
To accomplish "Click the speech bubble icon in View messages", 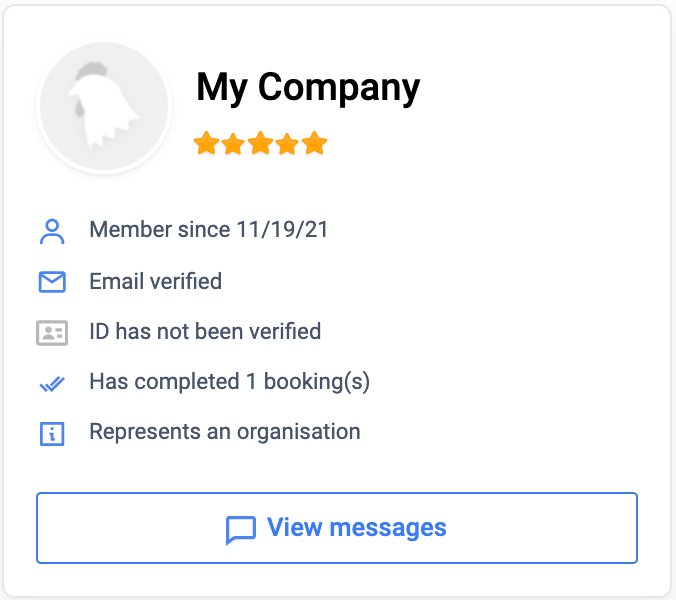I will click(x=241, y=529).
